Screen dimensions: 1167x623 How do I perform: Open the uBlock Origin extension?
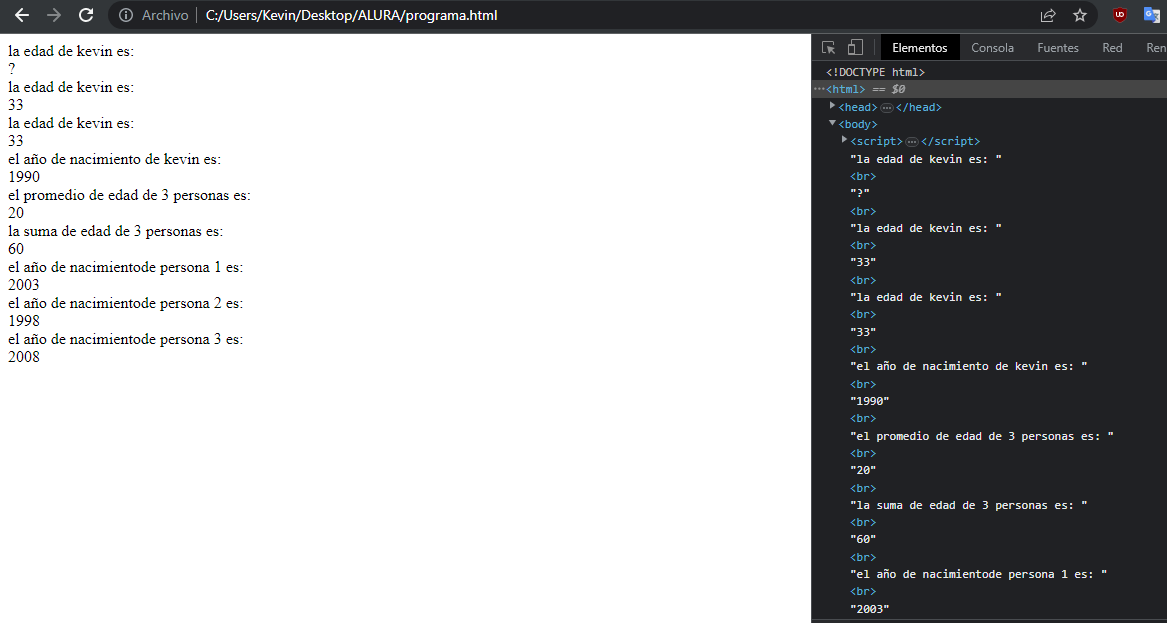[x=1119, y=15]
